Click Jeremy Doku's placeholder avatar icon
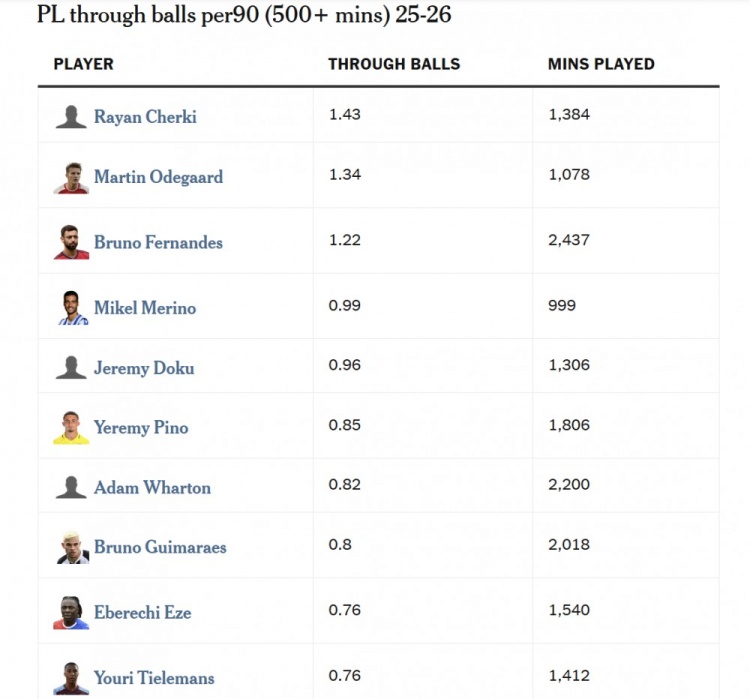The height and width of the screenshot is (699, 750). (x=71, y=368)
